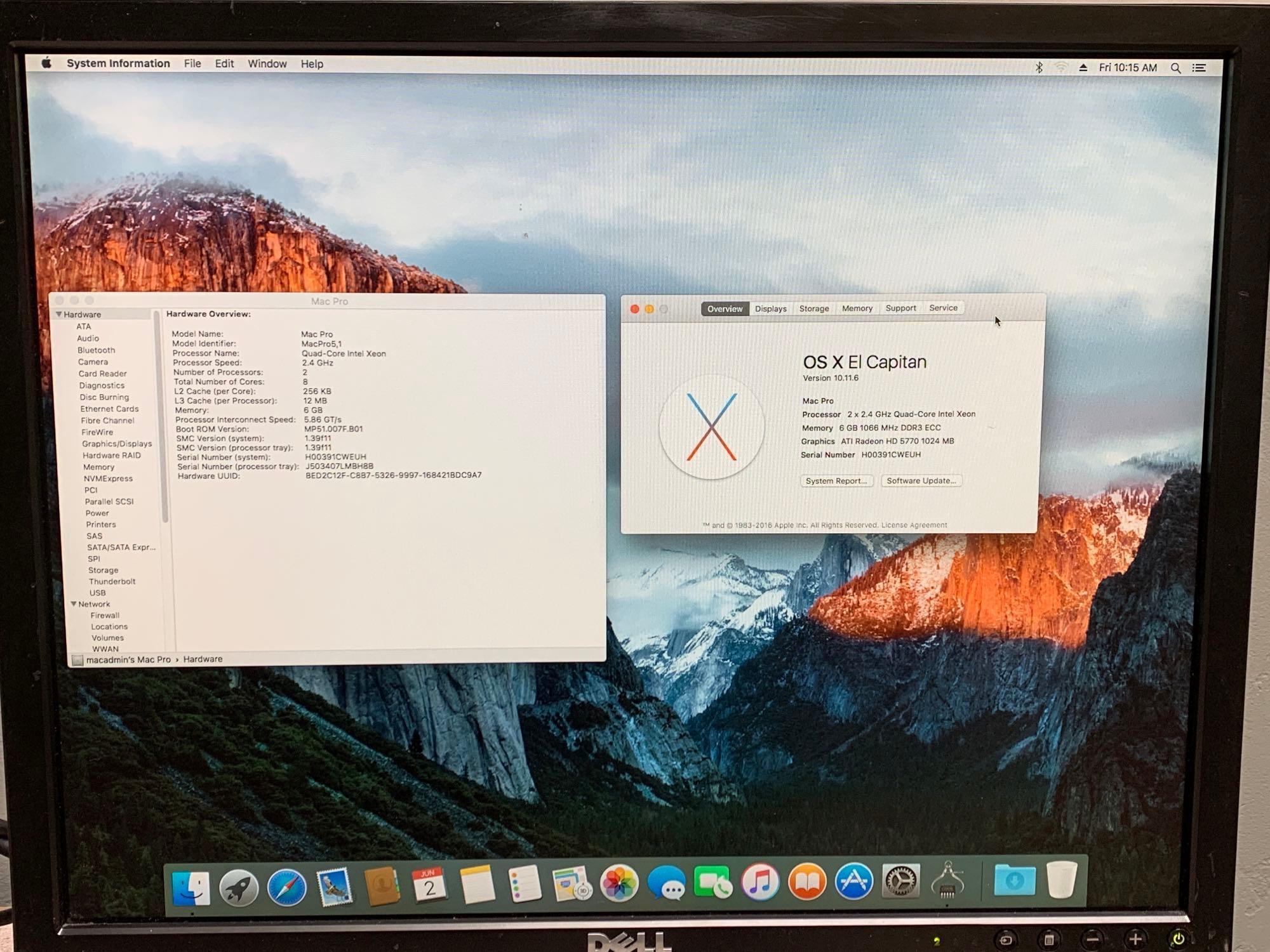Select Audio in the sidebar
1270x952 pixels.
pos(88,338)
